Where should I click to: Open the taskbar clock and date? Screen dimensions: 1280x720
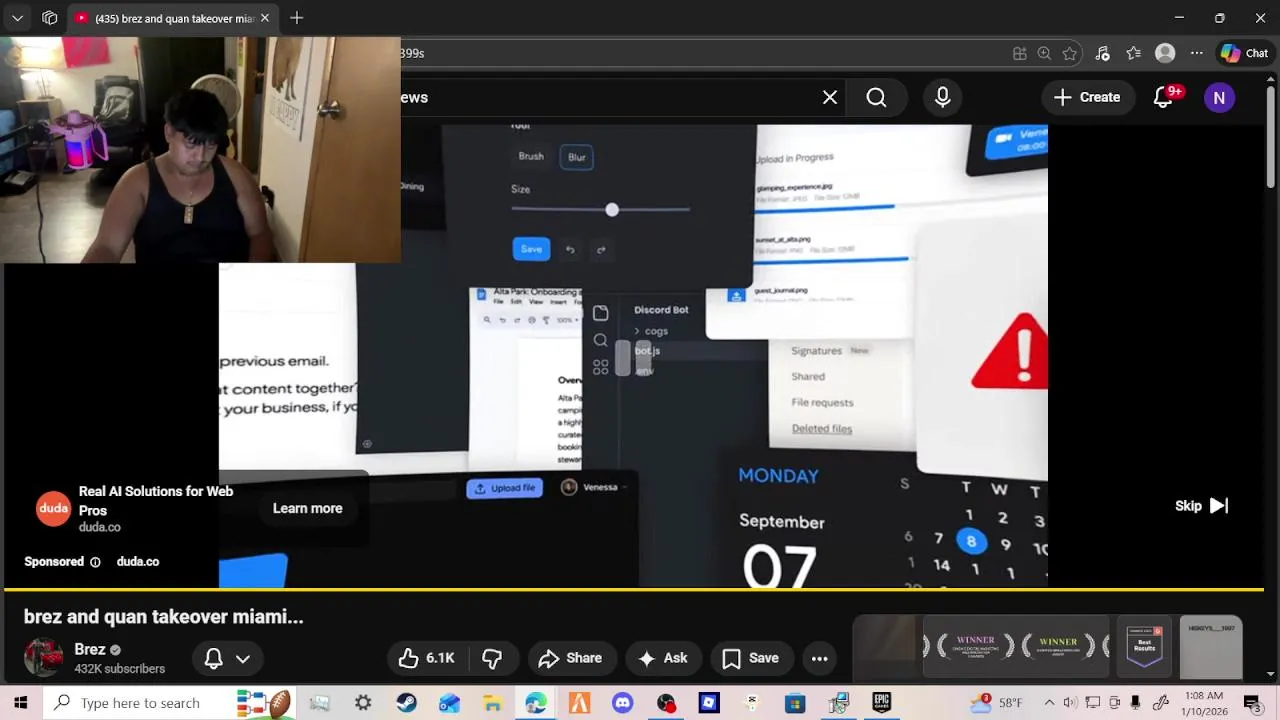[1203, 703]
